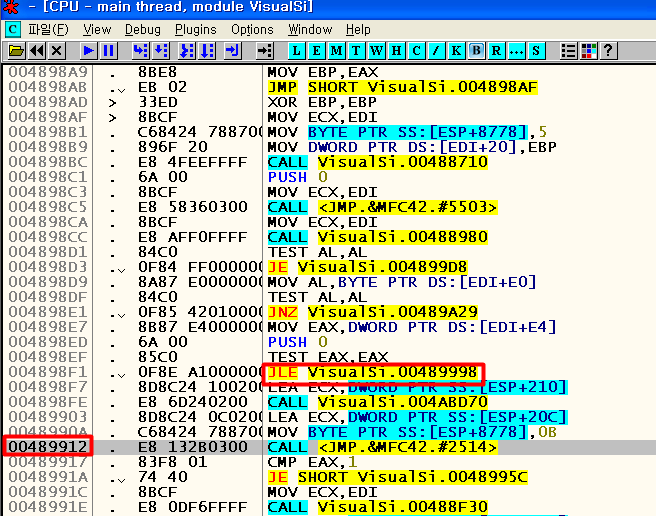Select JLE VisualSi.00489998 instruction

372,372
